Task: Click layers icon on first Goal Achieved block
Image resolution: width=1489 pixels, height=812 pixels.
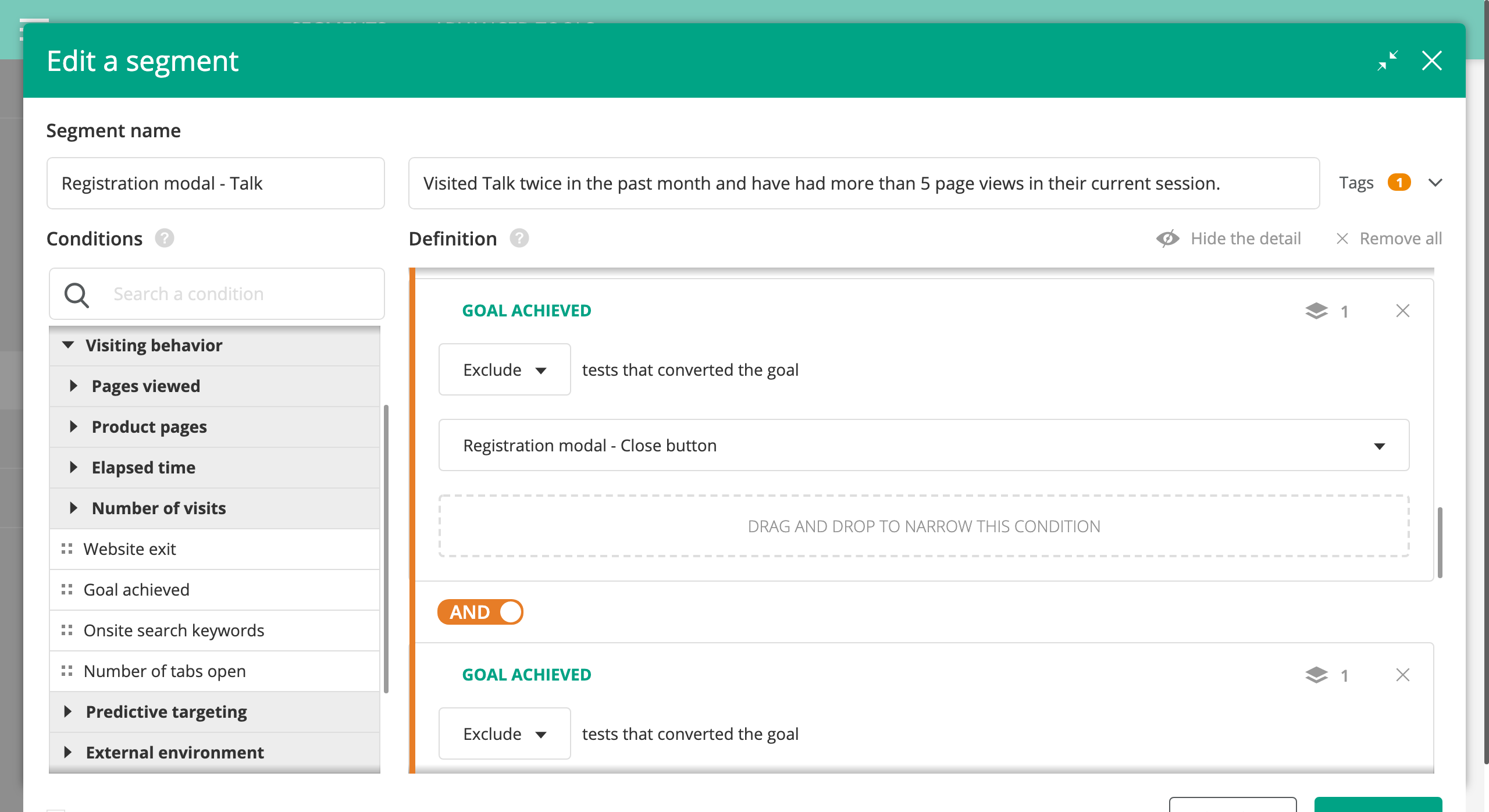Action: pos(1316,311)
